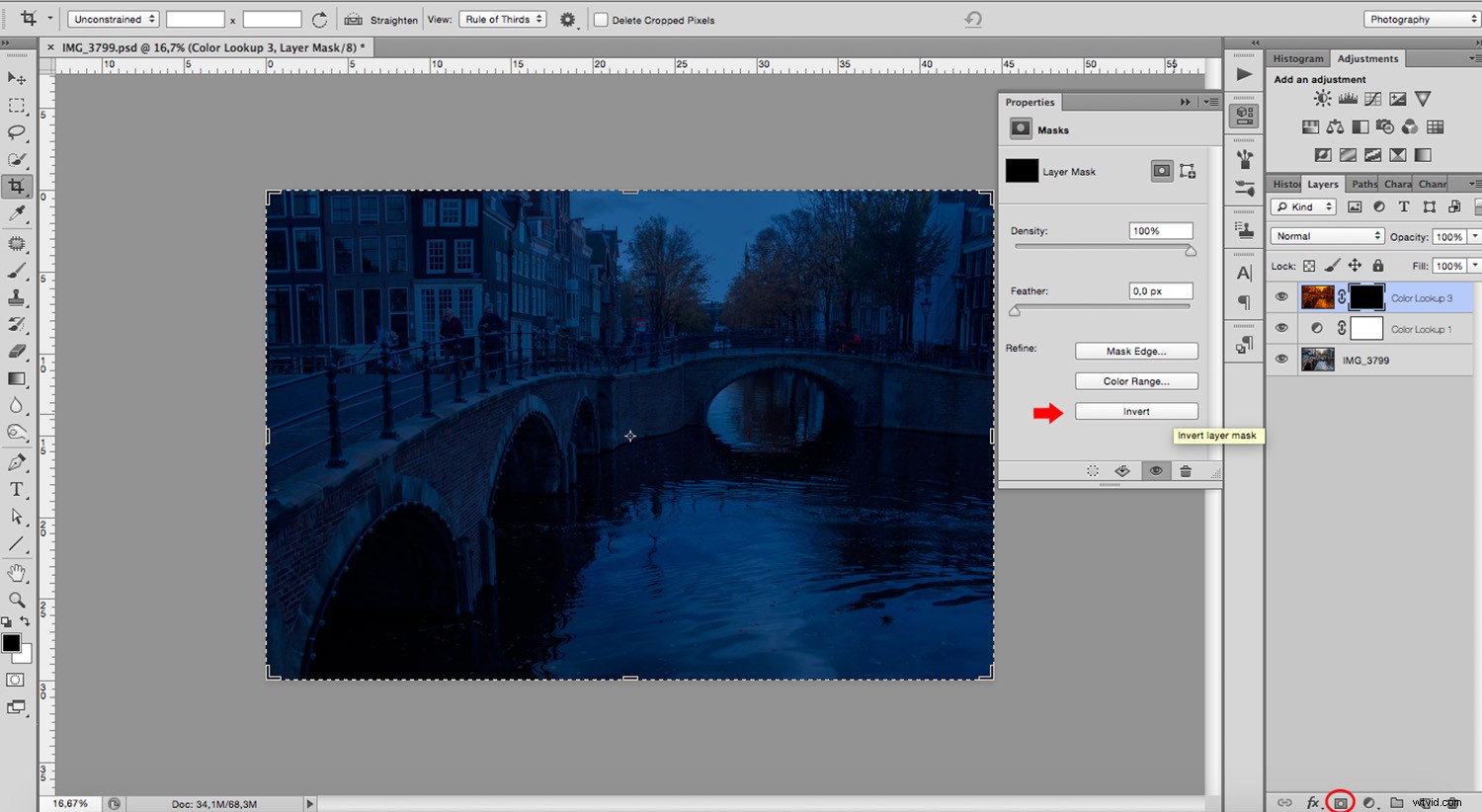Open the Normal blend mode dropdown

pos(1326,235)
